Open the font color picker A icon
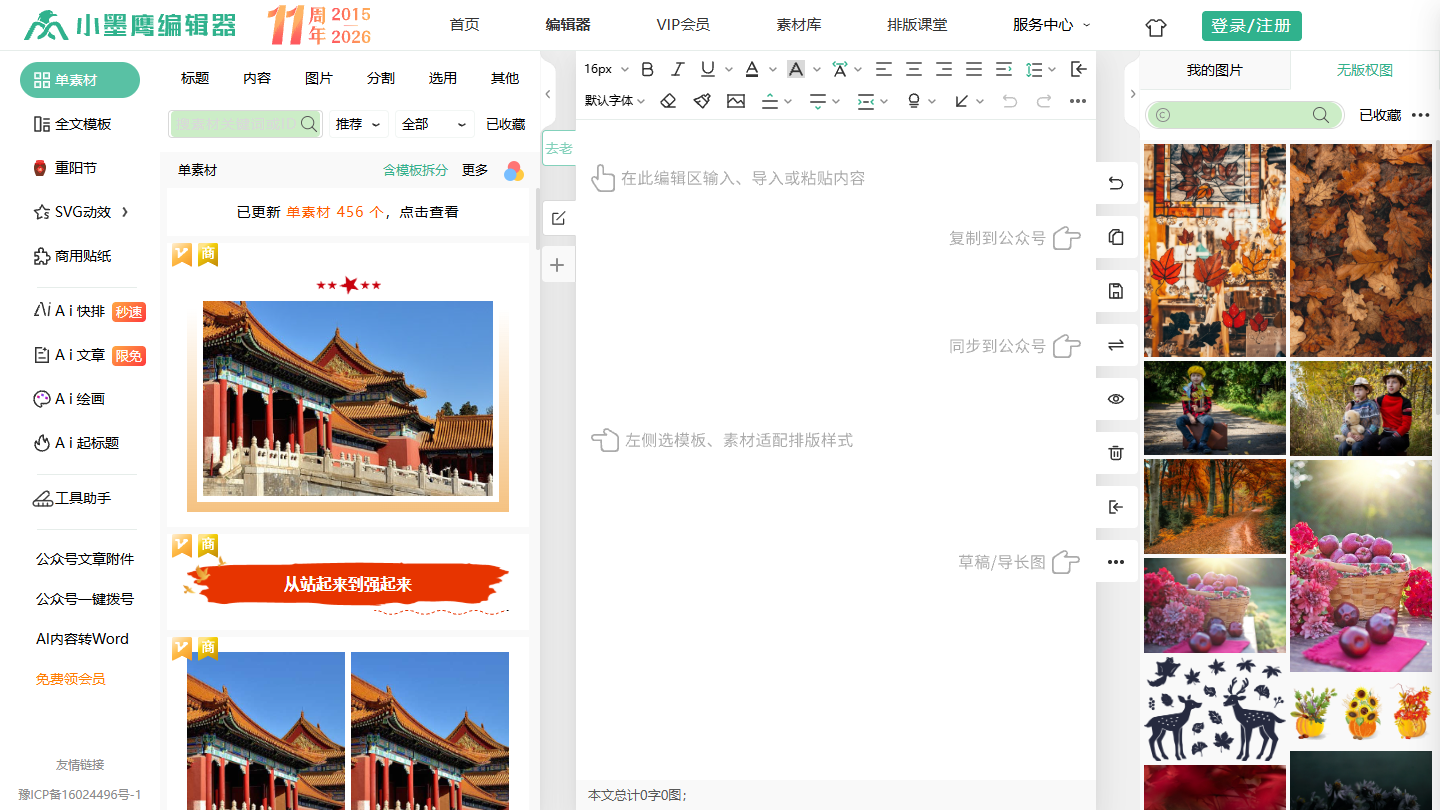The height and width of the screenshot is (810, 1440). [752, 69]
